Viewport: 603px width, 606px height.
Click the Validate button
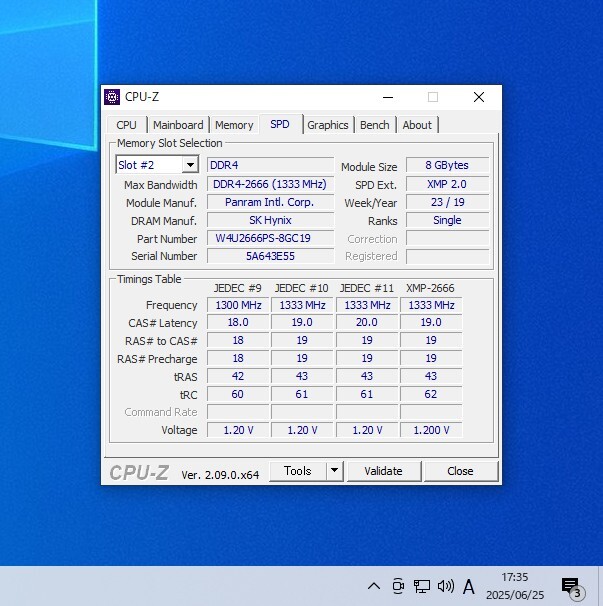point(383,471)
